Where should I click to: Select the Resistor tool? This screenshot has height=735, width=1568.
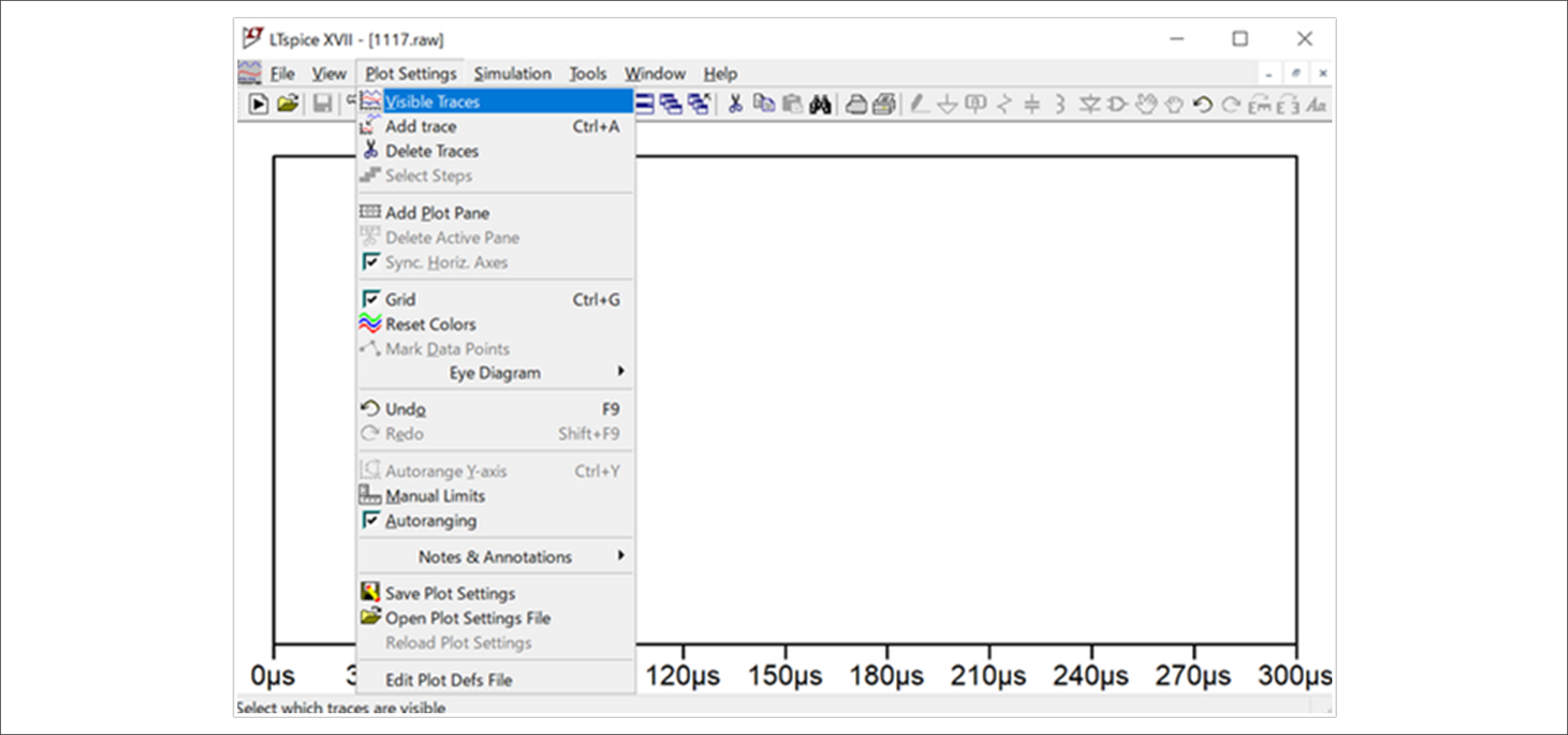pos(1004,104)
